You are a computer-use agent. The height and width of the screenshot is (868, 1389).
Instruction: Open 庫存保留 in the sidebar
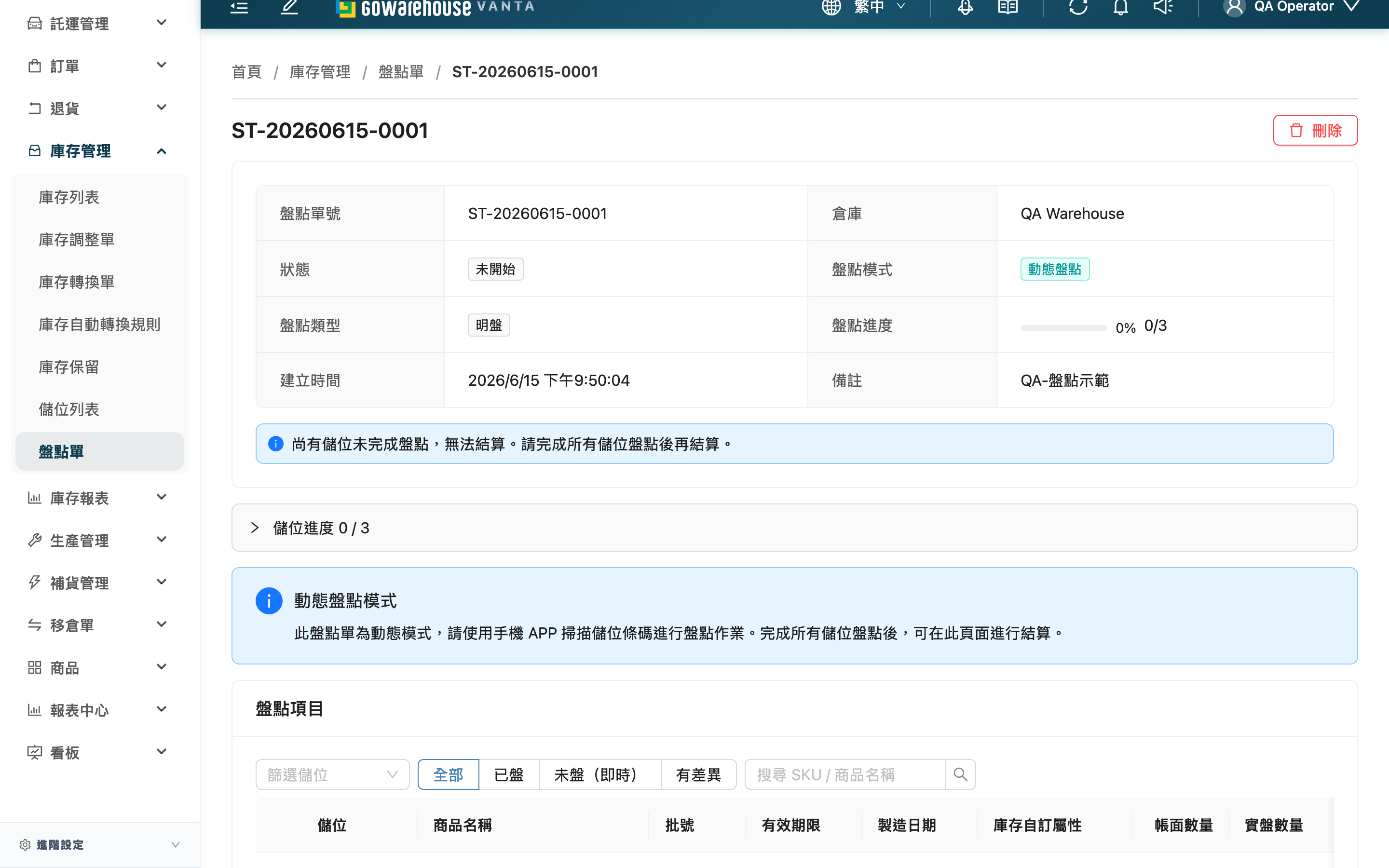coord(69,367)
